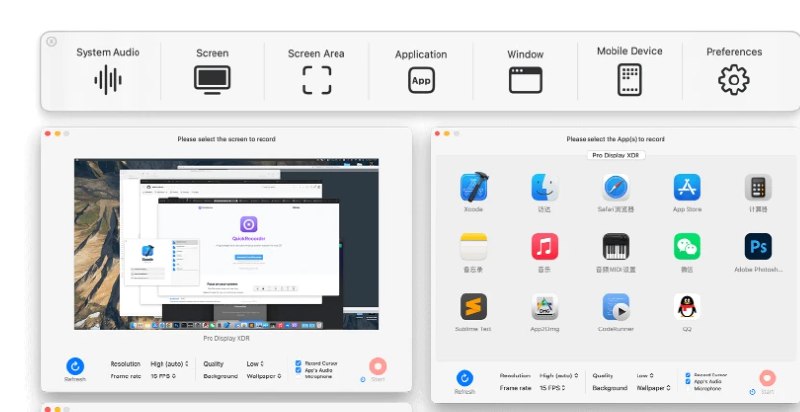Choose the Audio MIDI Setup piano icon

[616, 247]
